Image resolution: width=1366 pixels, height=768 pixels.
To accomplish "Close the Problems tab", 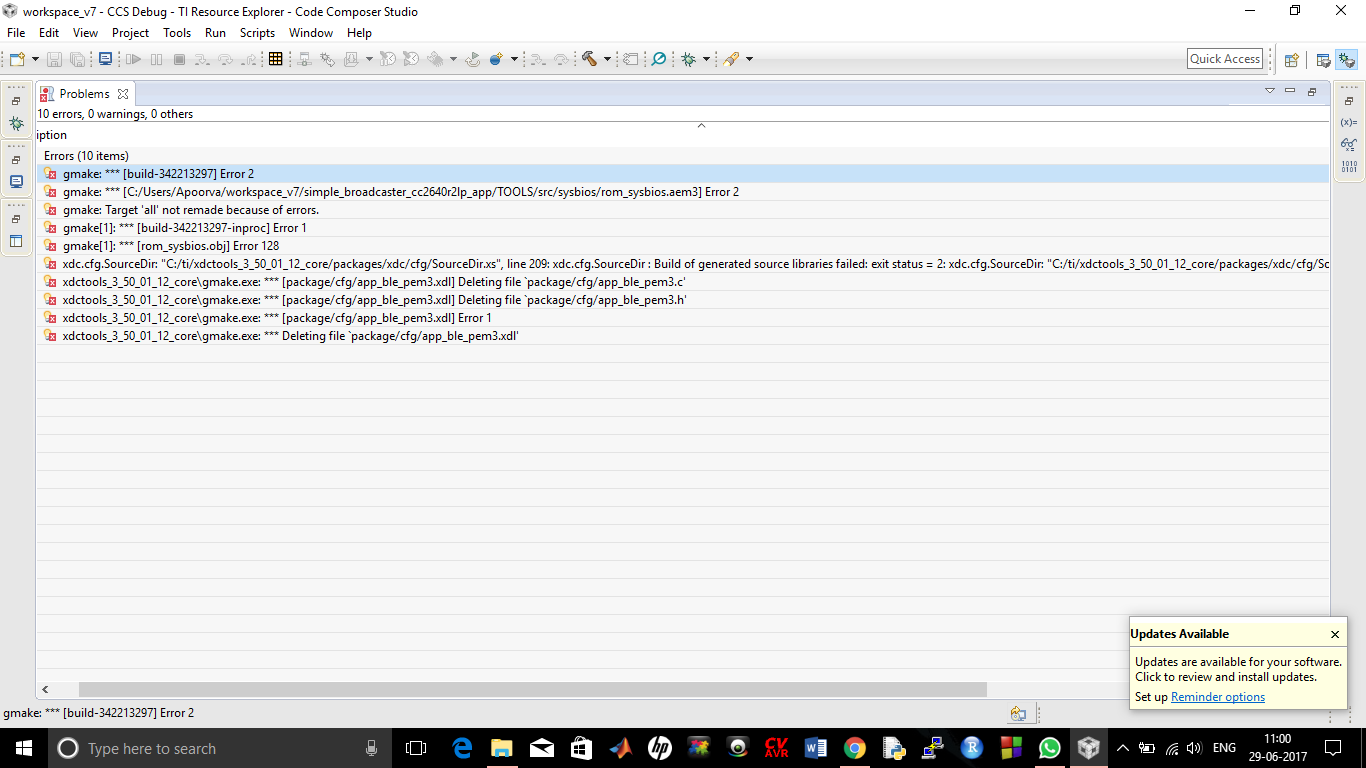I will click(x=123, y=94).
